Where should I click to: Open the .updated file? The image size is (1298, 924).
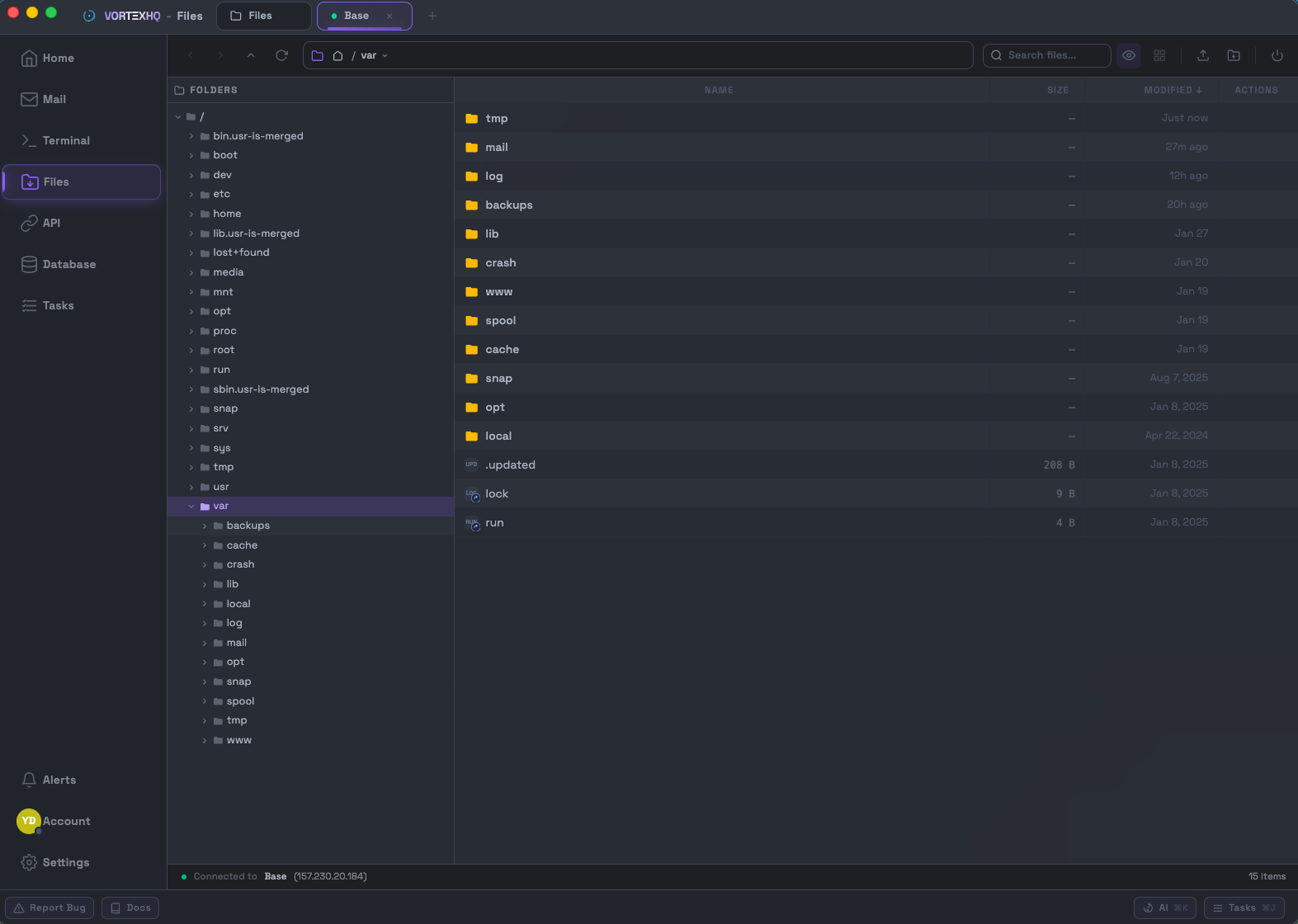coord(876,464)
